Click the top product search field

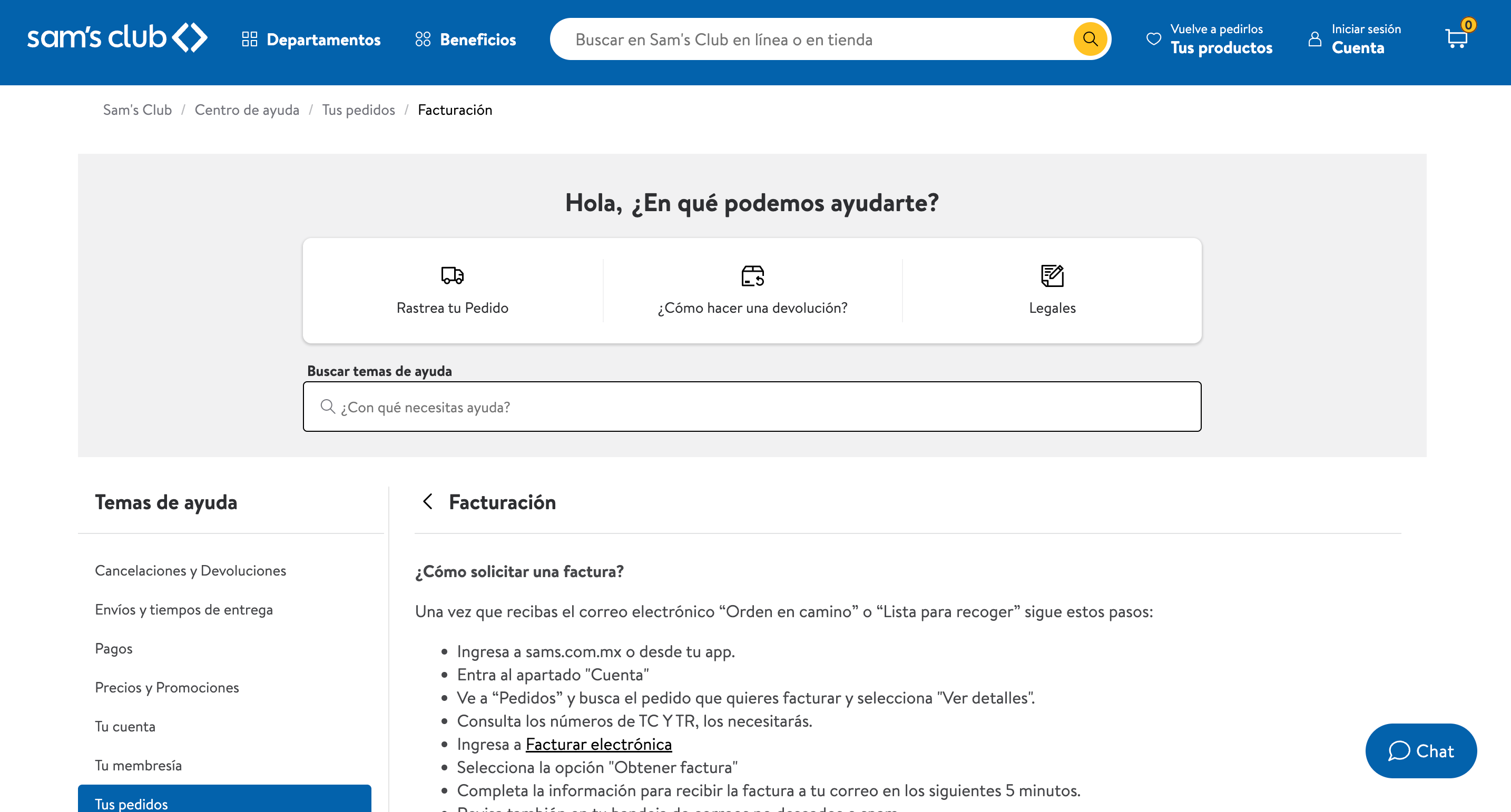coord(821,39)
